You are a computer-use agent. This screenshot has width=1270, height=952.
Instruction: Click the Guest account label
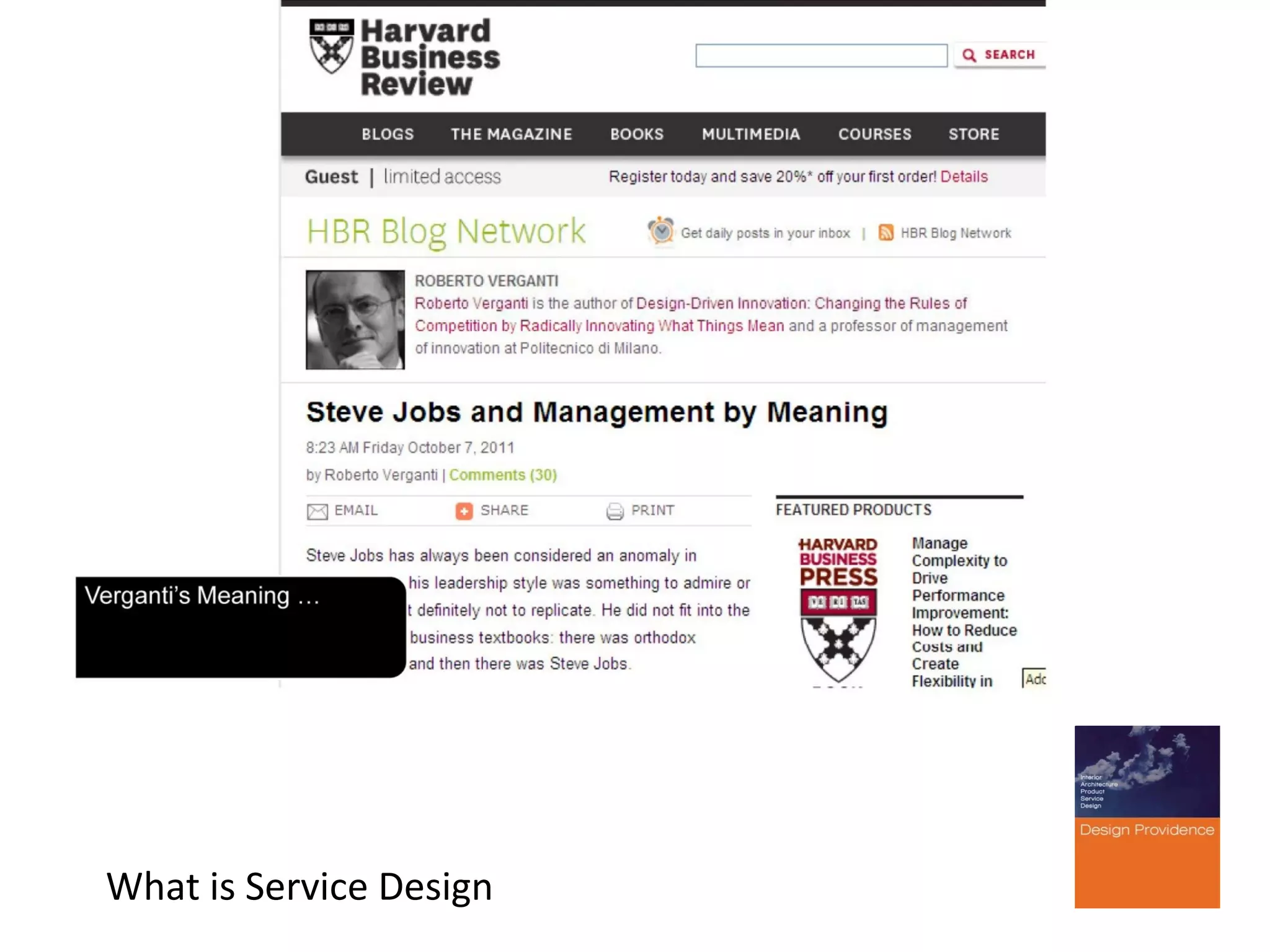331,177
